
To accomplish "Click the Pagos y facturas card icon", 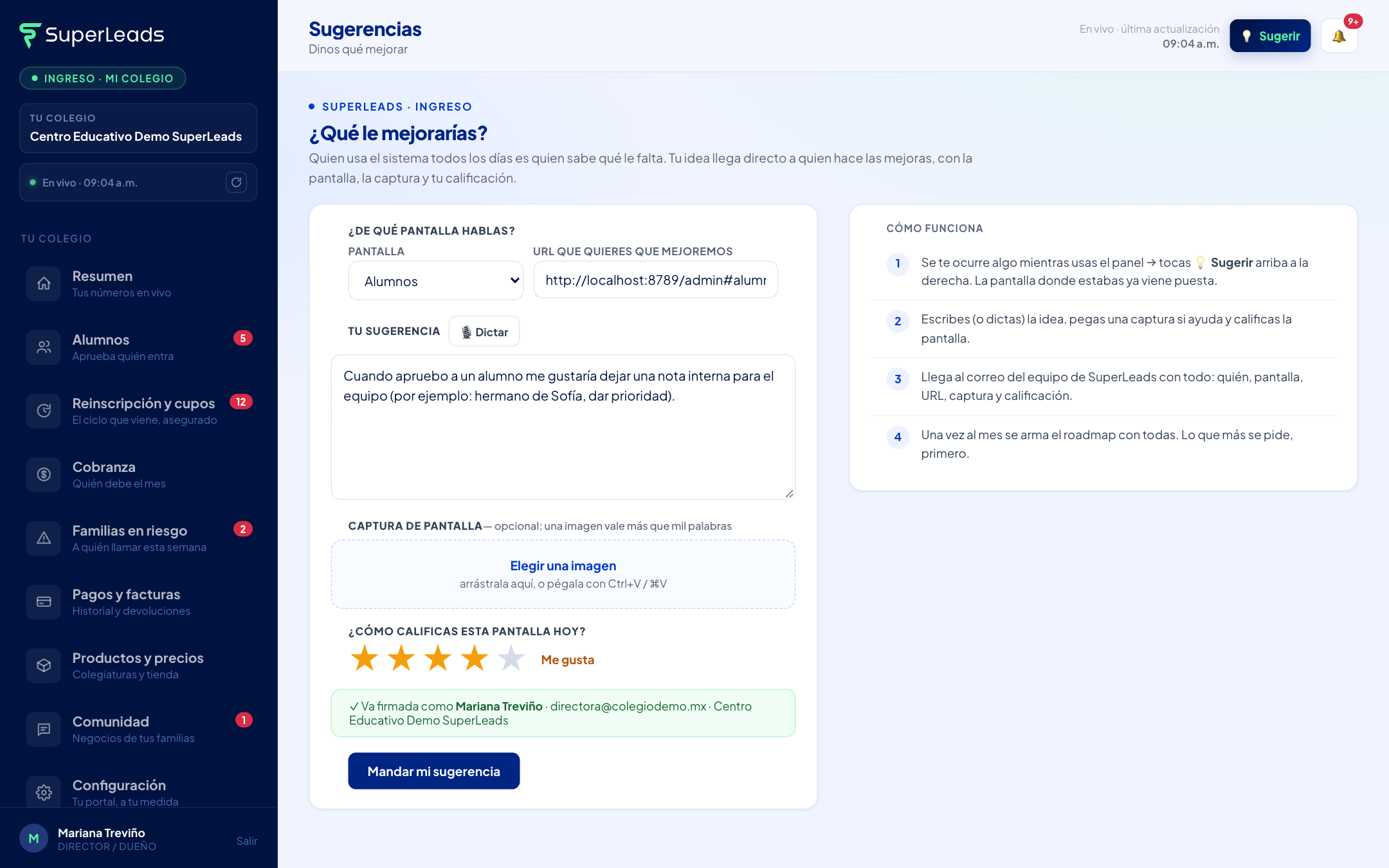I will [44, 602].
